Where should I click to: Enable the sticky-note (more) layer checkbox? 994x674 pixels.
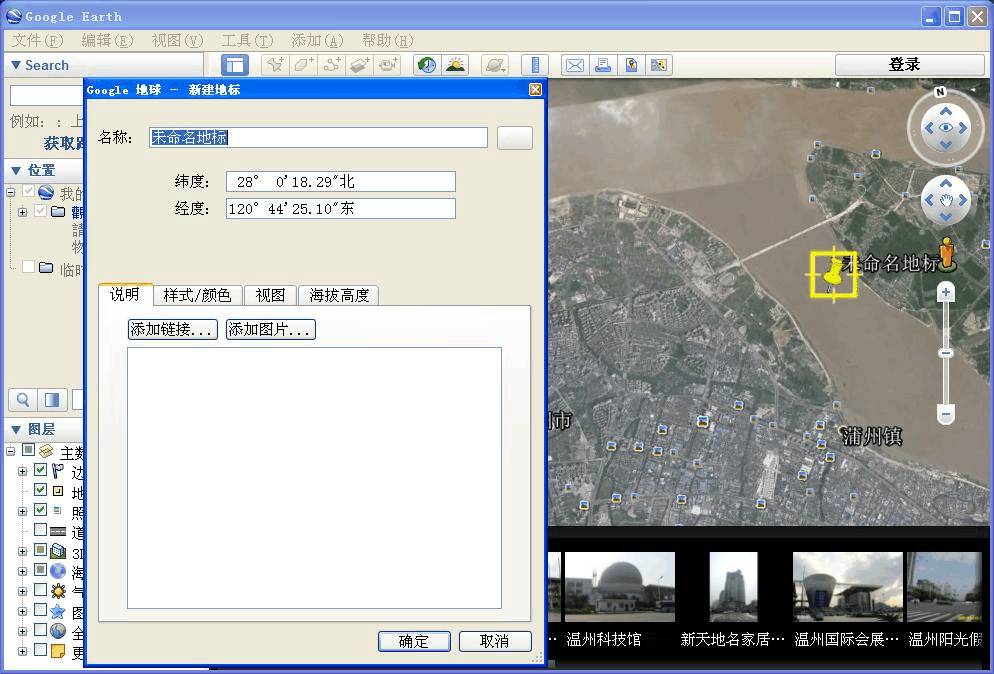[41, 649]
